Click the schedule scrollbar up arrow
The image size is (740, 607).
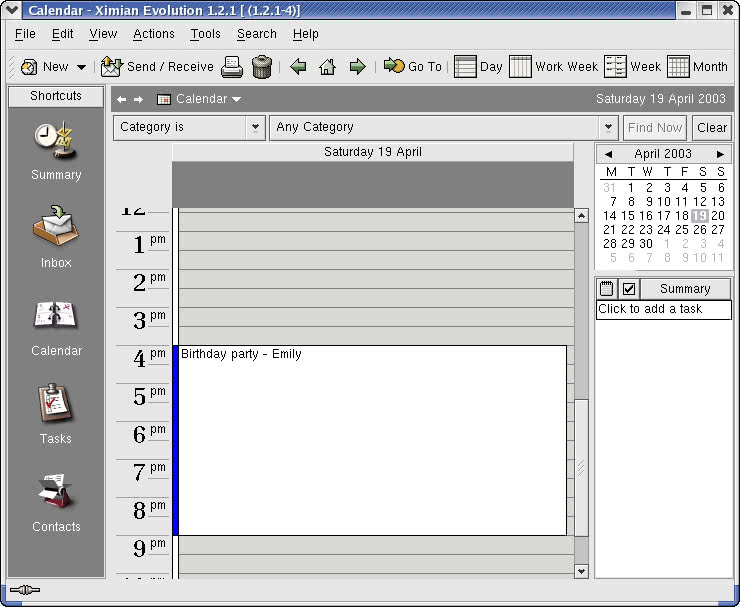pyautogui.click(x=581, y=216)
